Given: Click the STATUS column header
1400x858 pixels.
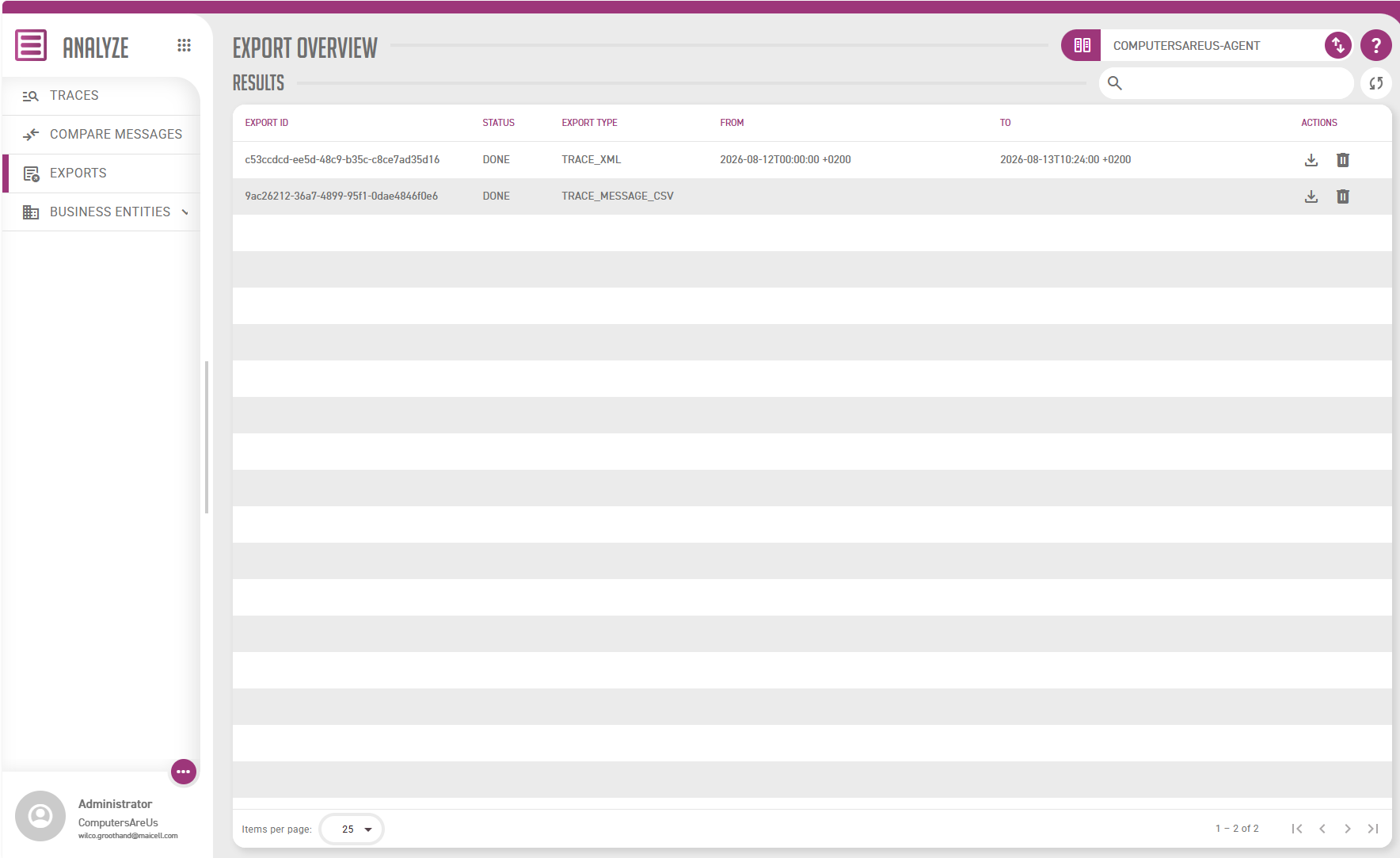Looking at the screenshot, I should point(499,123).
